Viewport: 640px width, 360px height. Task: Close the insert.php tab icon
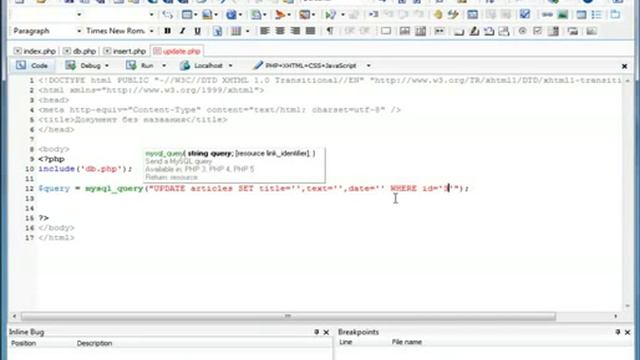(107, 51)
